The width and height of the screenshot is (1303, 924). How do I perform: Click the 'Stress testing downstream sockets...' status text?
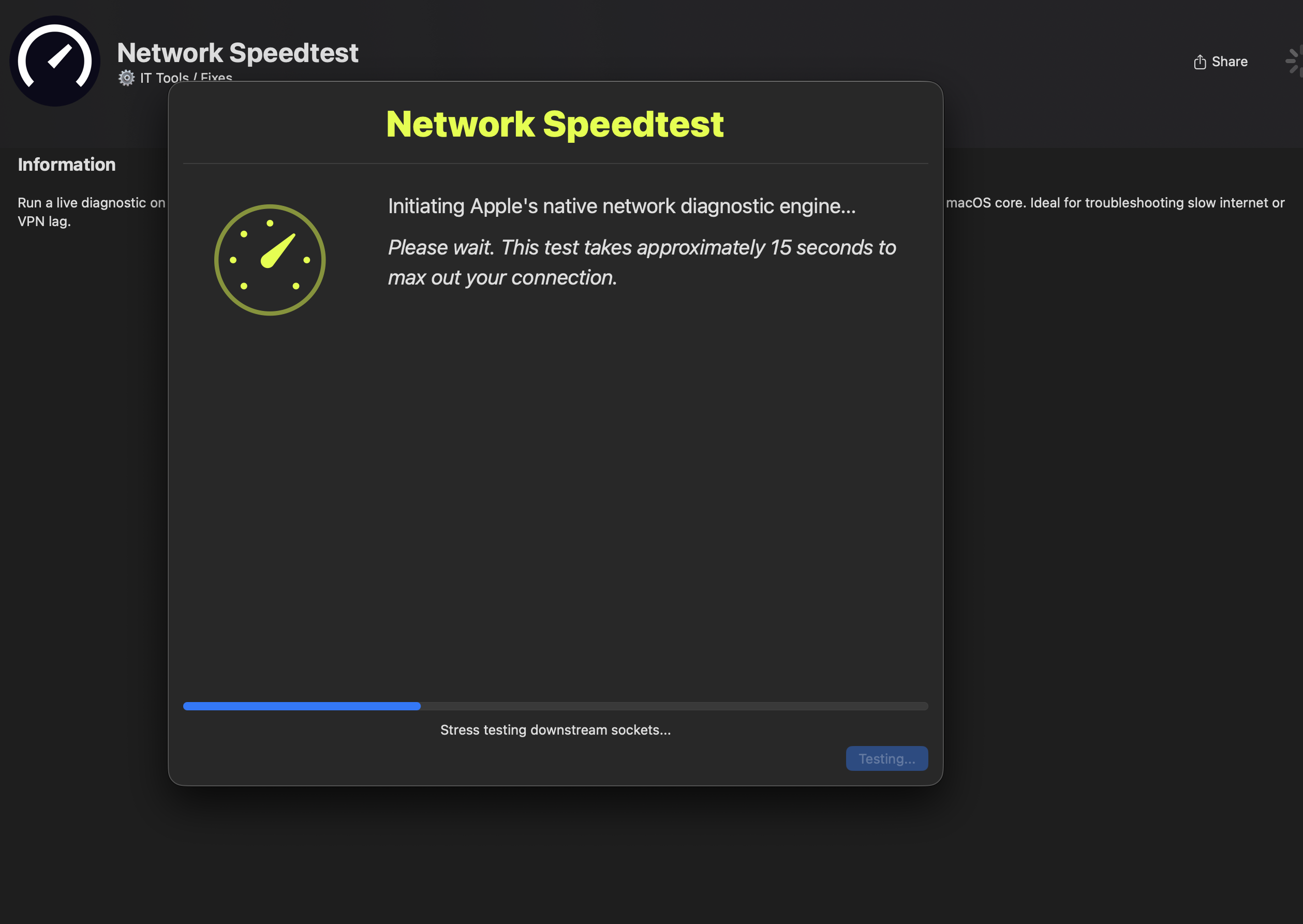(x=555, y=730)
